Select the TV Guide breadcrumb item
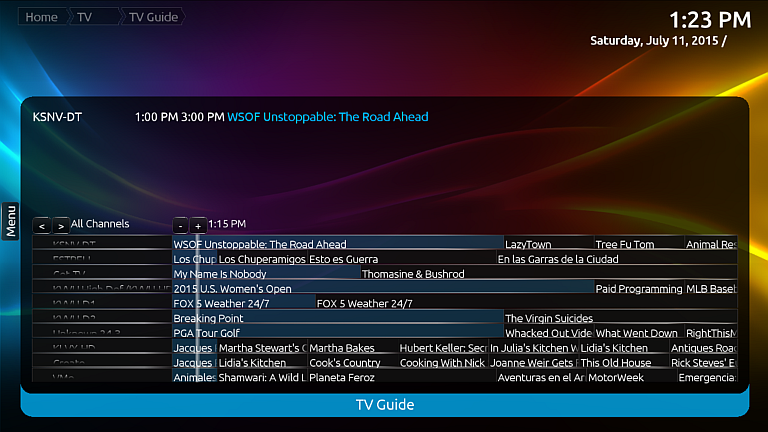This screenshot has width=768, height=432. 153,17
